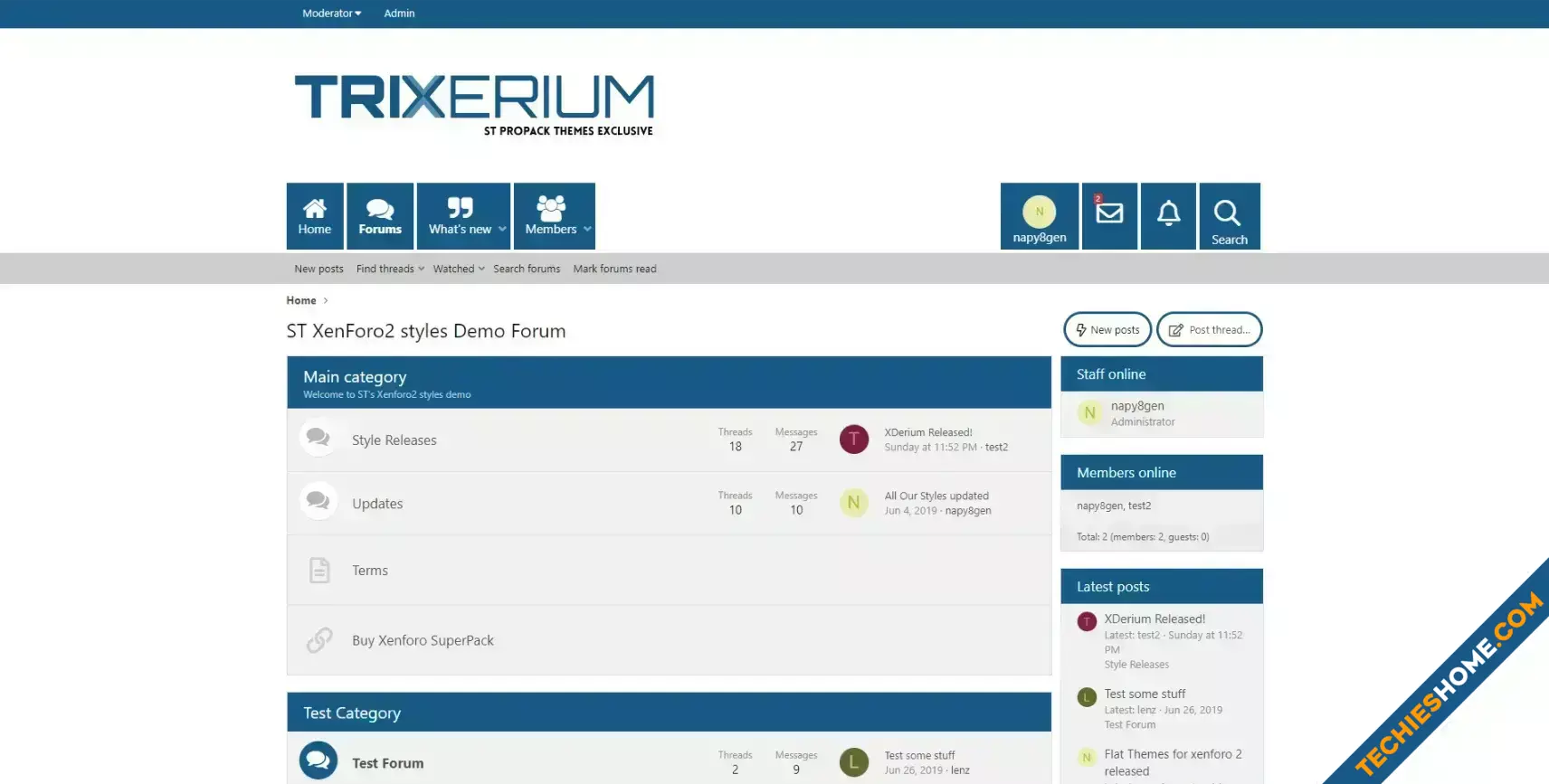Click the Updates speech bubble icon

coord(318,501)
